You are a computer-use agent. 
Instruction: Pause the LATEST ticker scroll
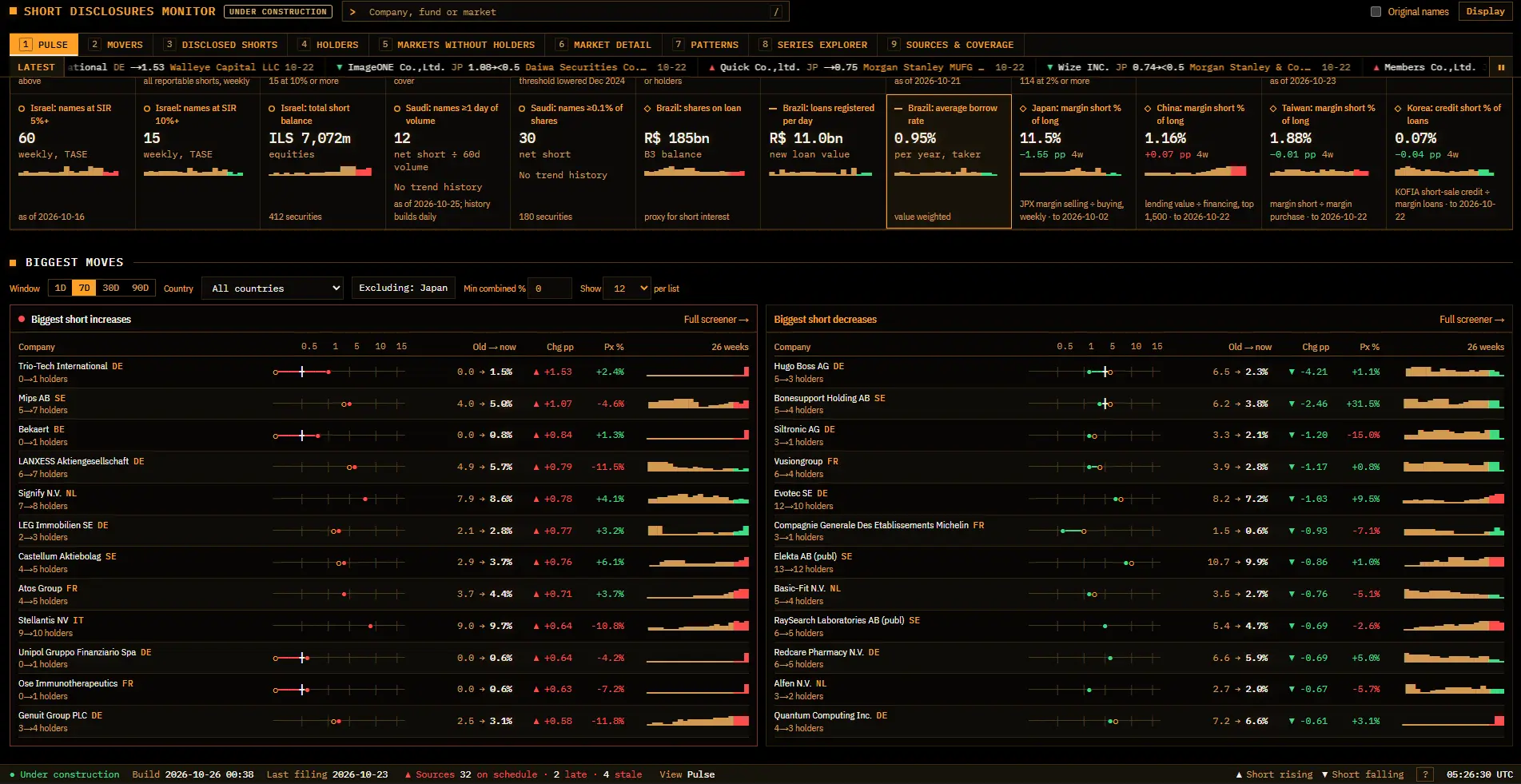point(1501,67)
